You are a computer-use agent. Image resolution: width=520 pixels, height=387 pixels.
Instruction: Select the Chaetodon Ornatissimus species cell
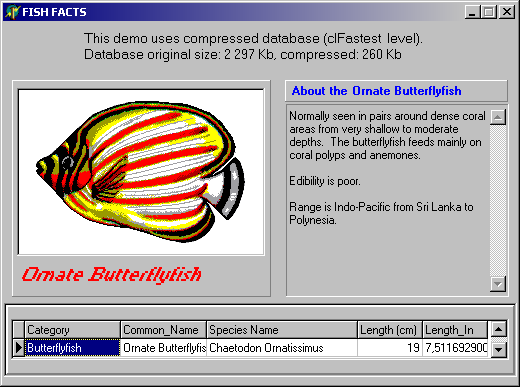pyautogui.click(x=282, y=348)
